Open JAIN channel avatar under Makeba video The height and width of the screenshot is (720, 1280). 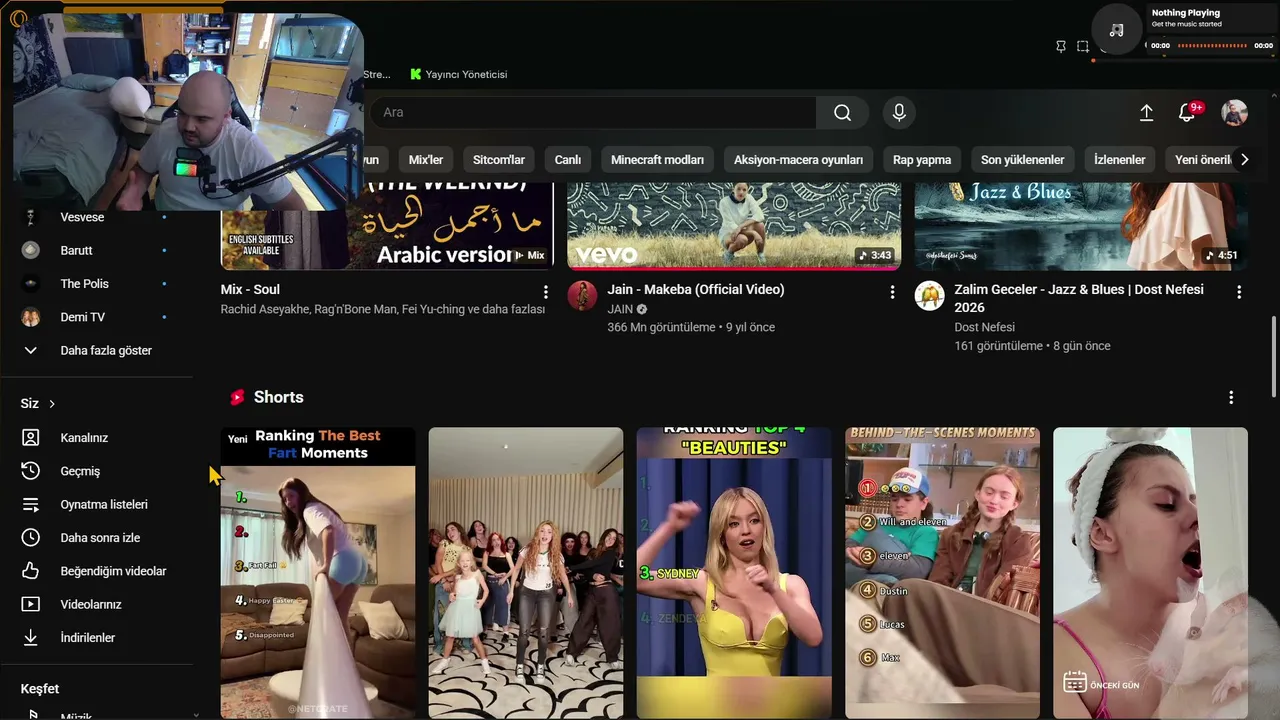(582, 296)
